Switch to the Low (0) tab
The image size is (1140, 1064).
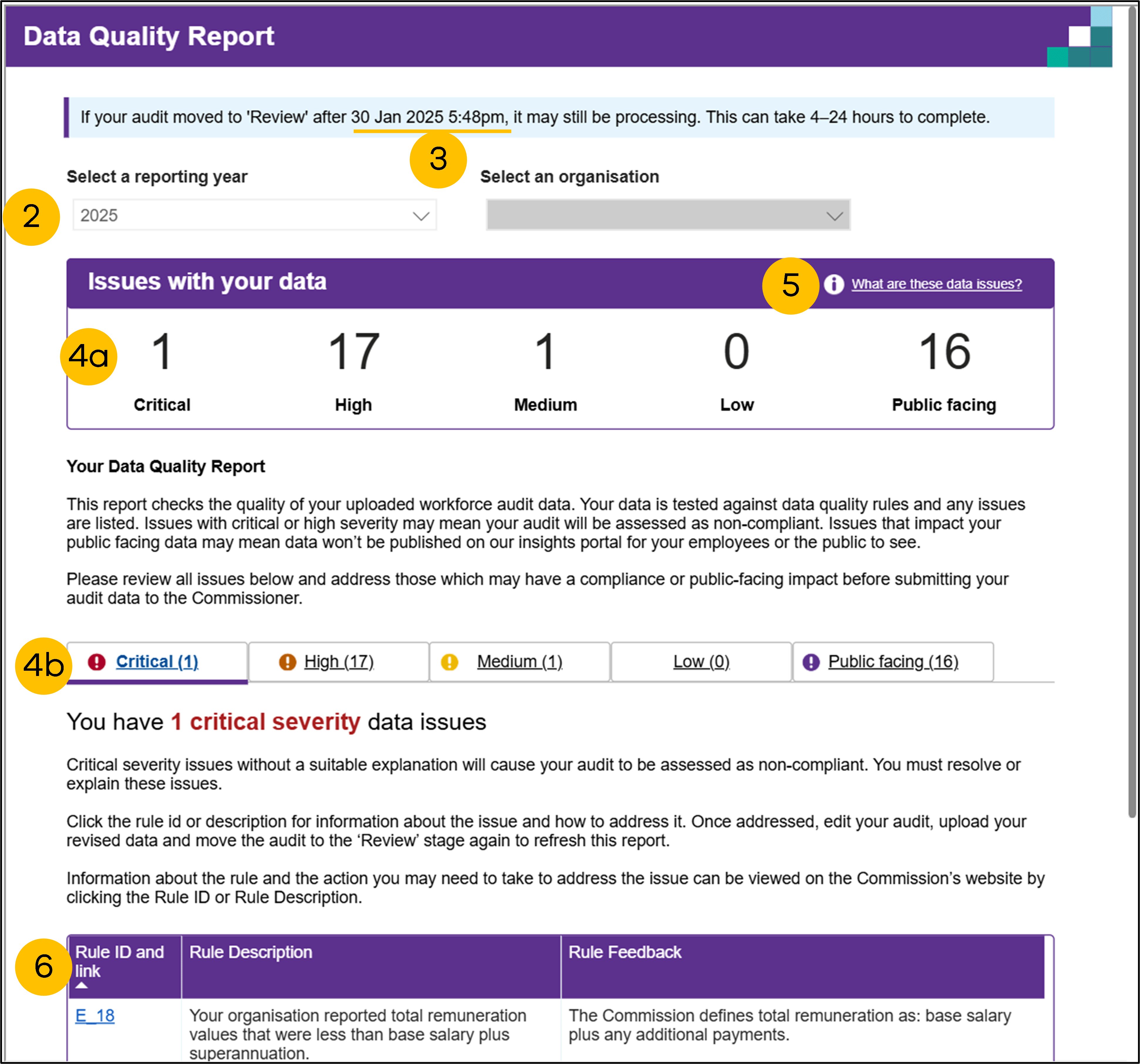click(x=701, y=662)
